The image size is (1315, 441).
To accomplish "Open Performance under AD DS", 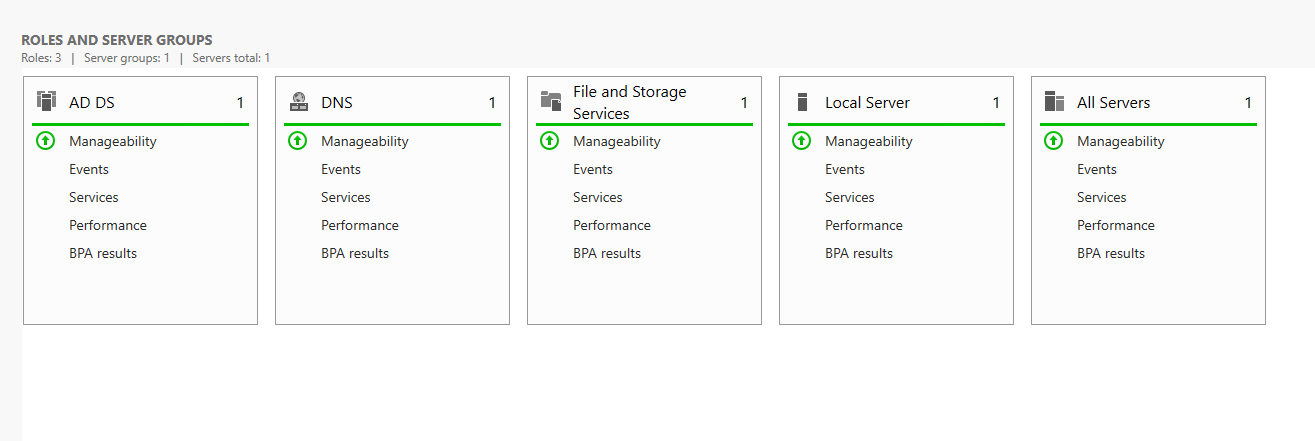I will [108, 225].
